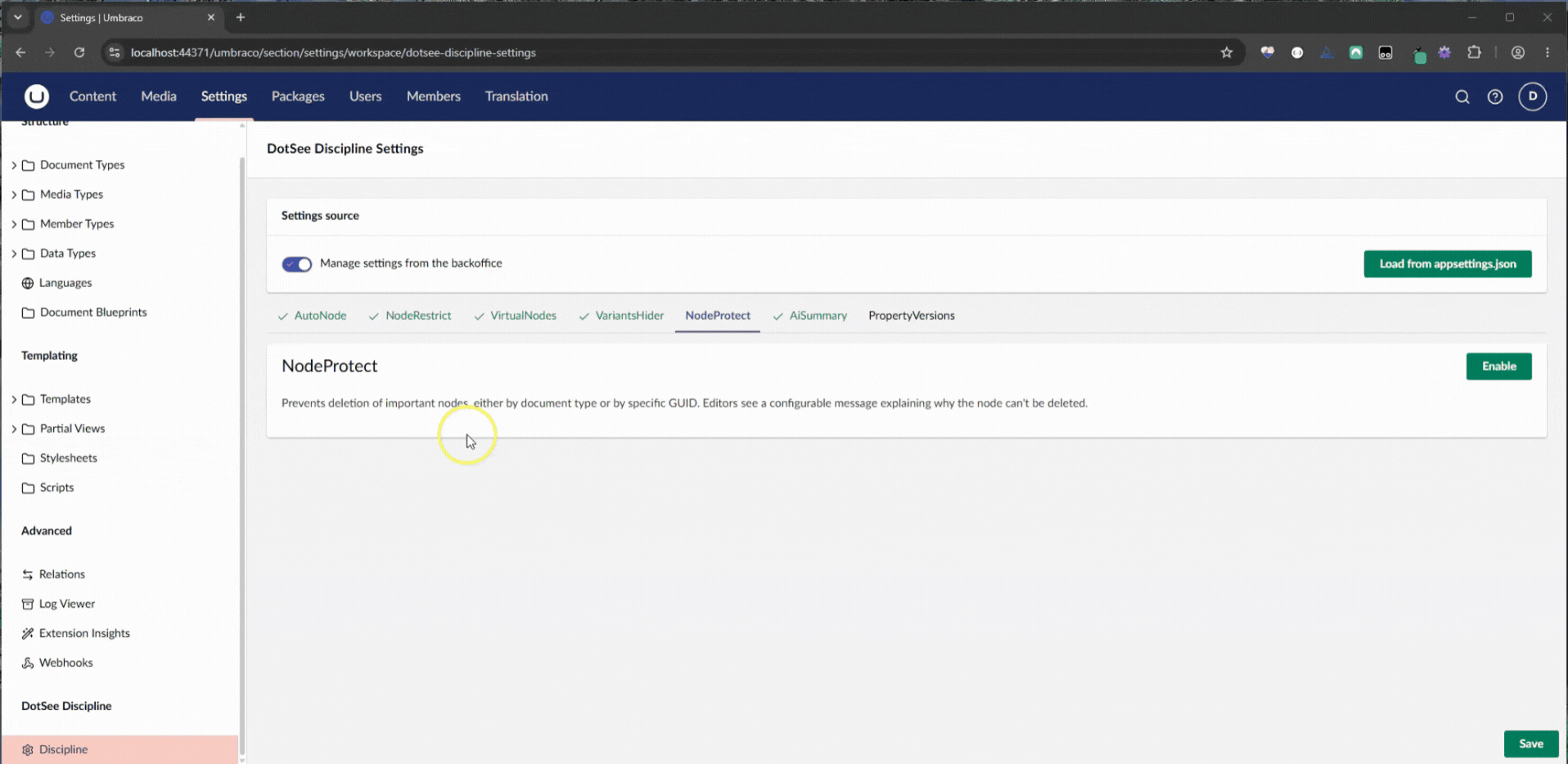The image size is (1568, 764).
Task: Click the Enable button for NodeProtect
Action: pyautogui.click(x=1498, y=366)
